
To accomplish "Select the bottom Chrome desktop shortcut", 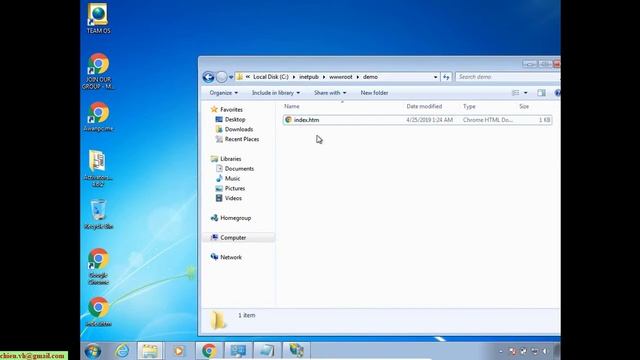I will (98, 312).
